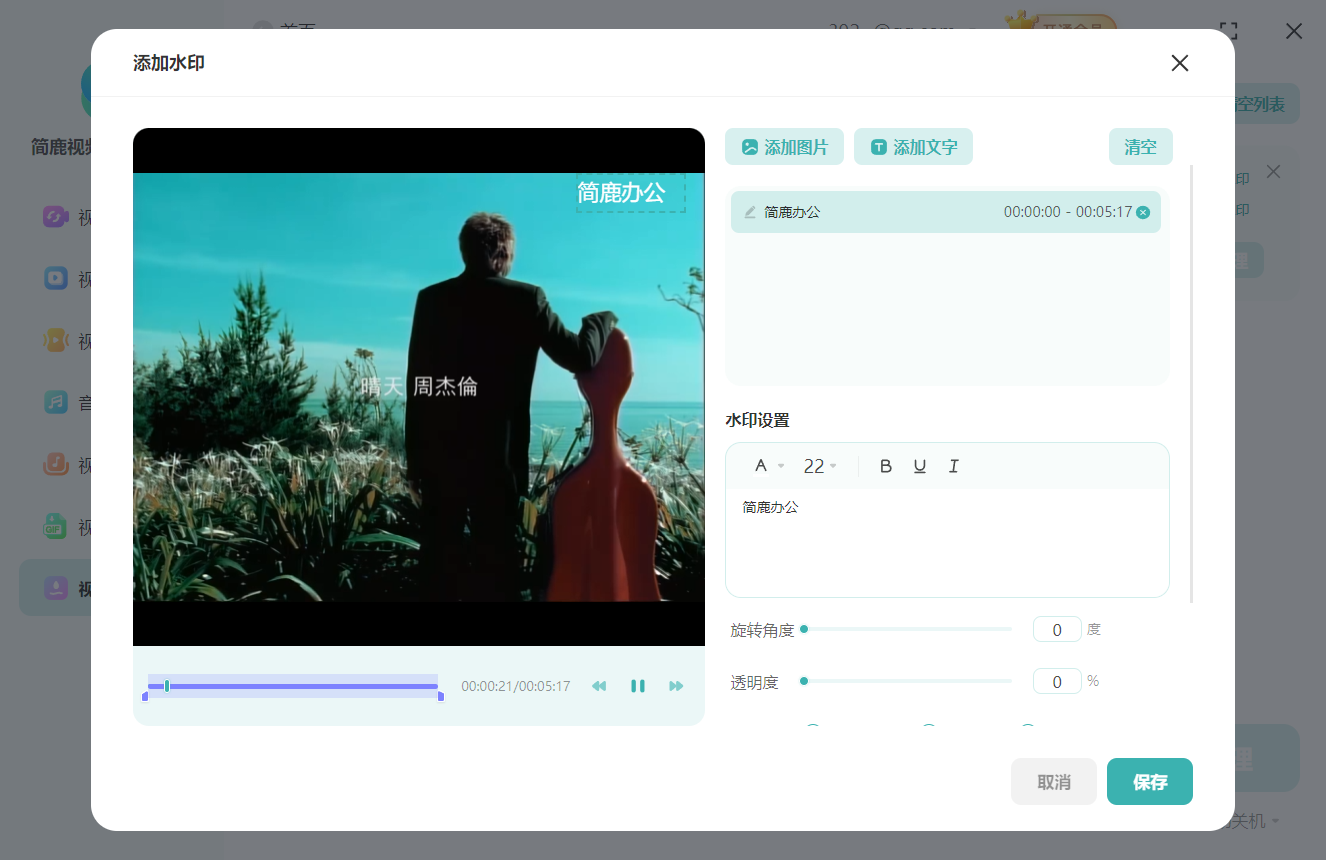Pause the video preview playback
Image resolution: width=1326 pixels, height=860 pixels.
(638, 686)
